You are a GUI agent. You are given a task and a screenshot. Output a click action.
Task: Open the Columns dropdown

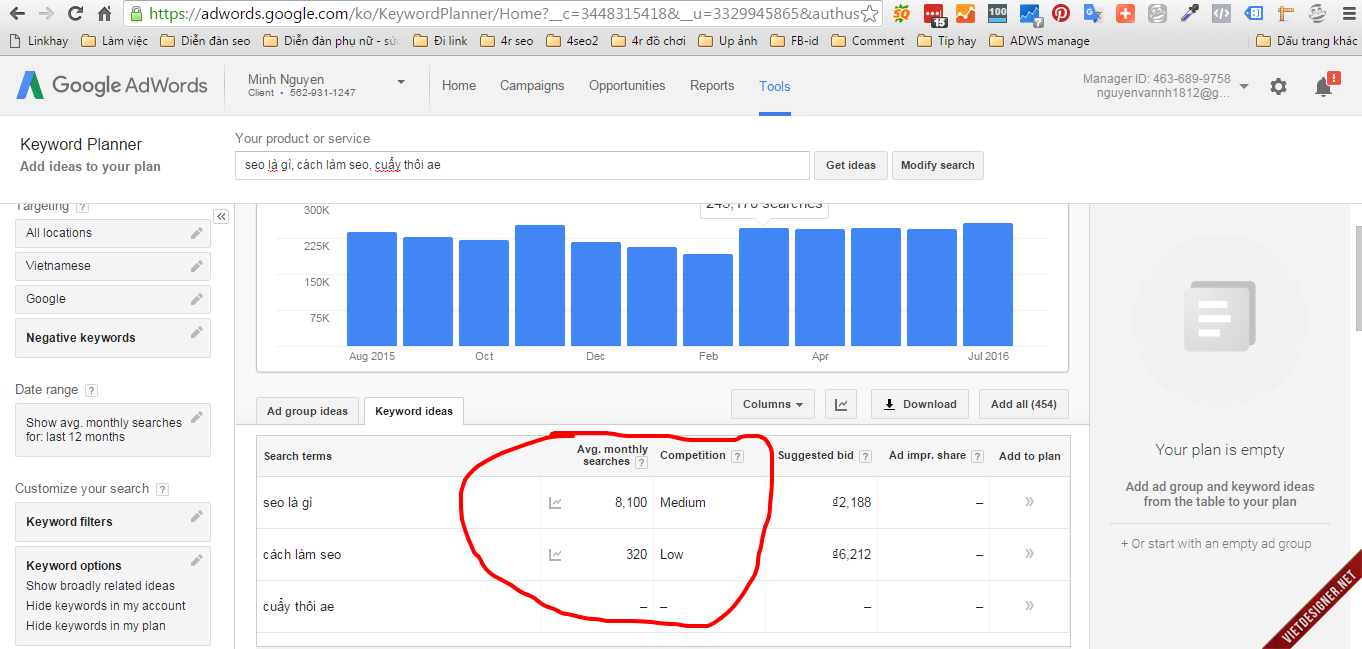point(773,404)
